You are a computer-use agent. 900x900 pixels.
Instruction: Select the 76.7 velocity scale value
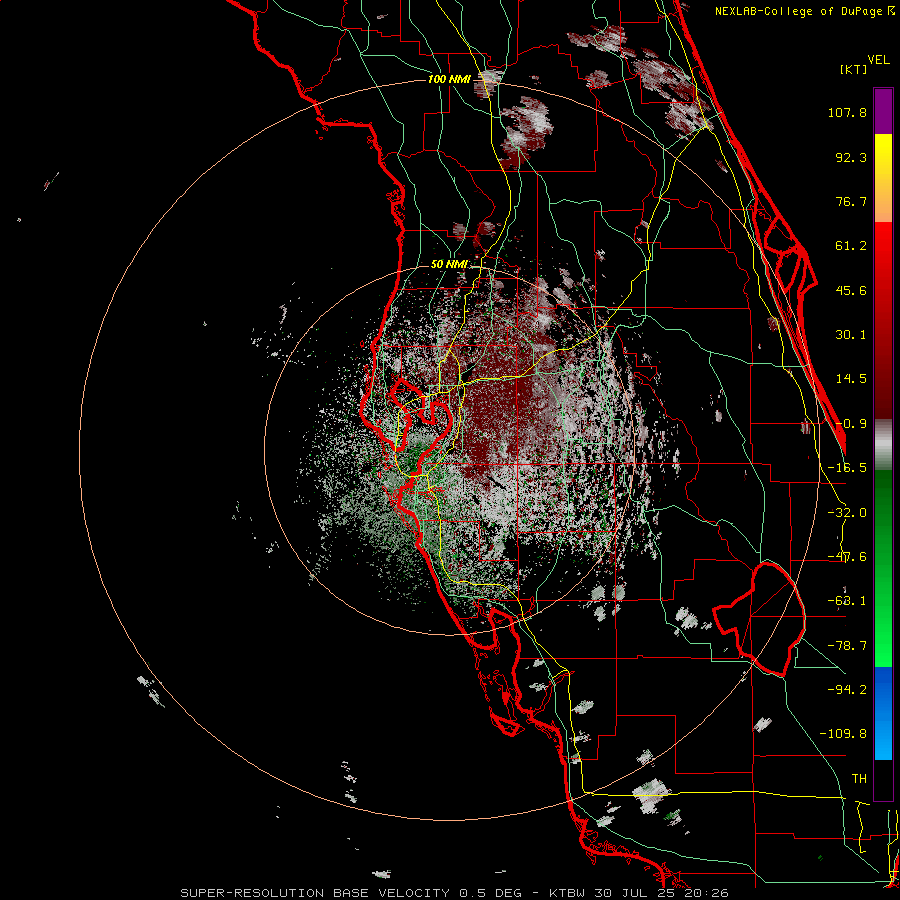click(851, 201)
